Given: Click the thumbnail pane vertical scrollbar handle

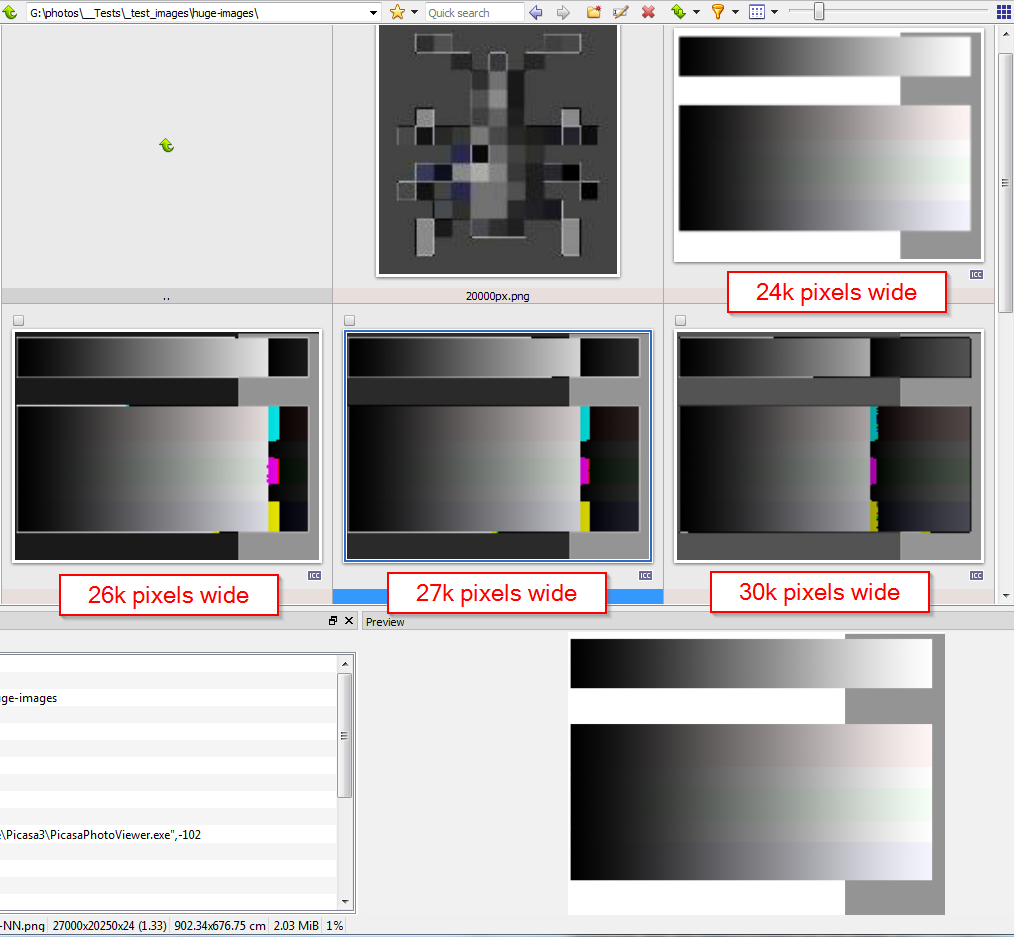Looking at the screenshot, I should (x=1005, y=183).
